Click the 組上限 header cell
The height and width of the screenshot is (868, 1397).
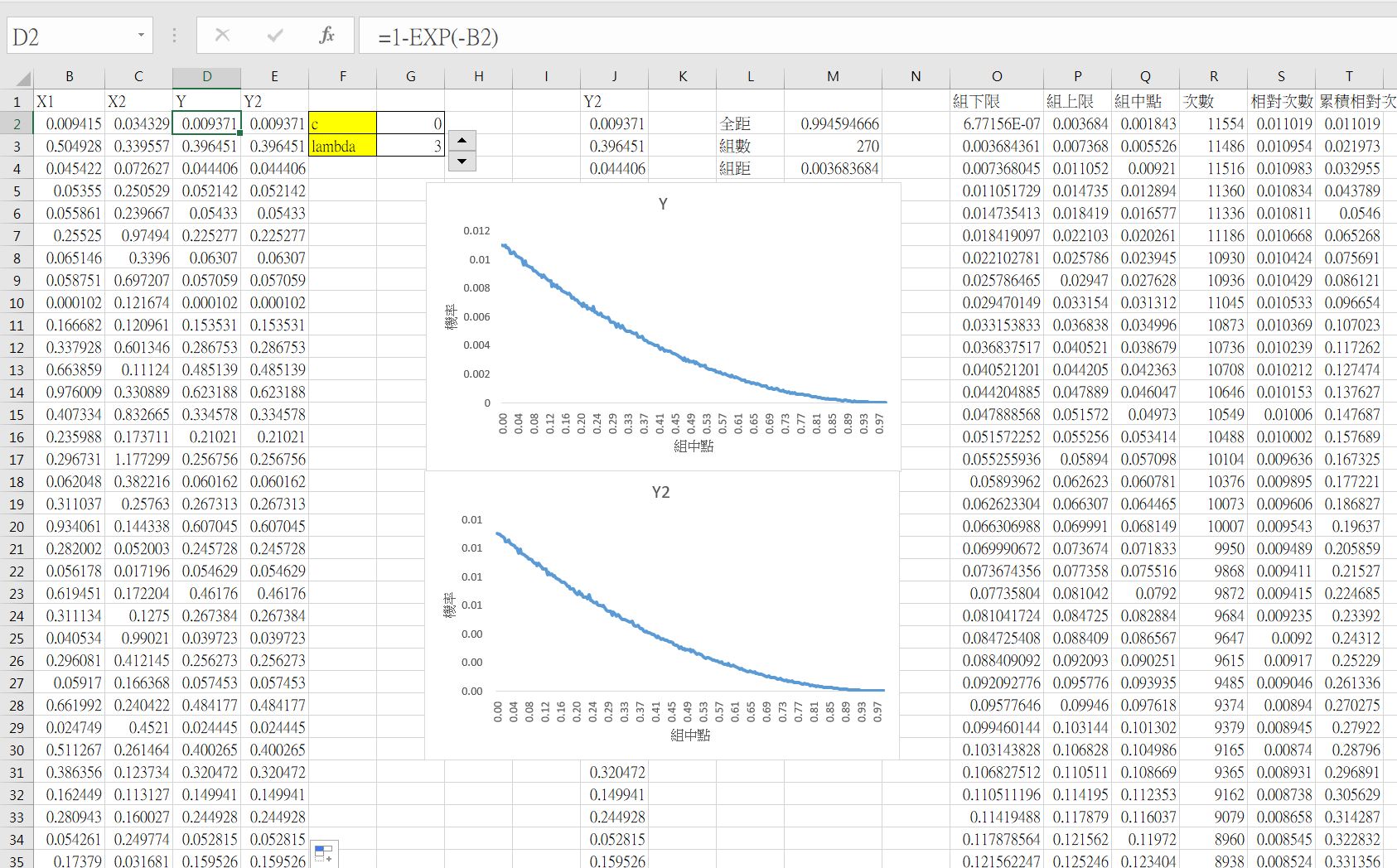[1077, 101]
